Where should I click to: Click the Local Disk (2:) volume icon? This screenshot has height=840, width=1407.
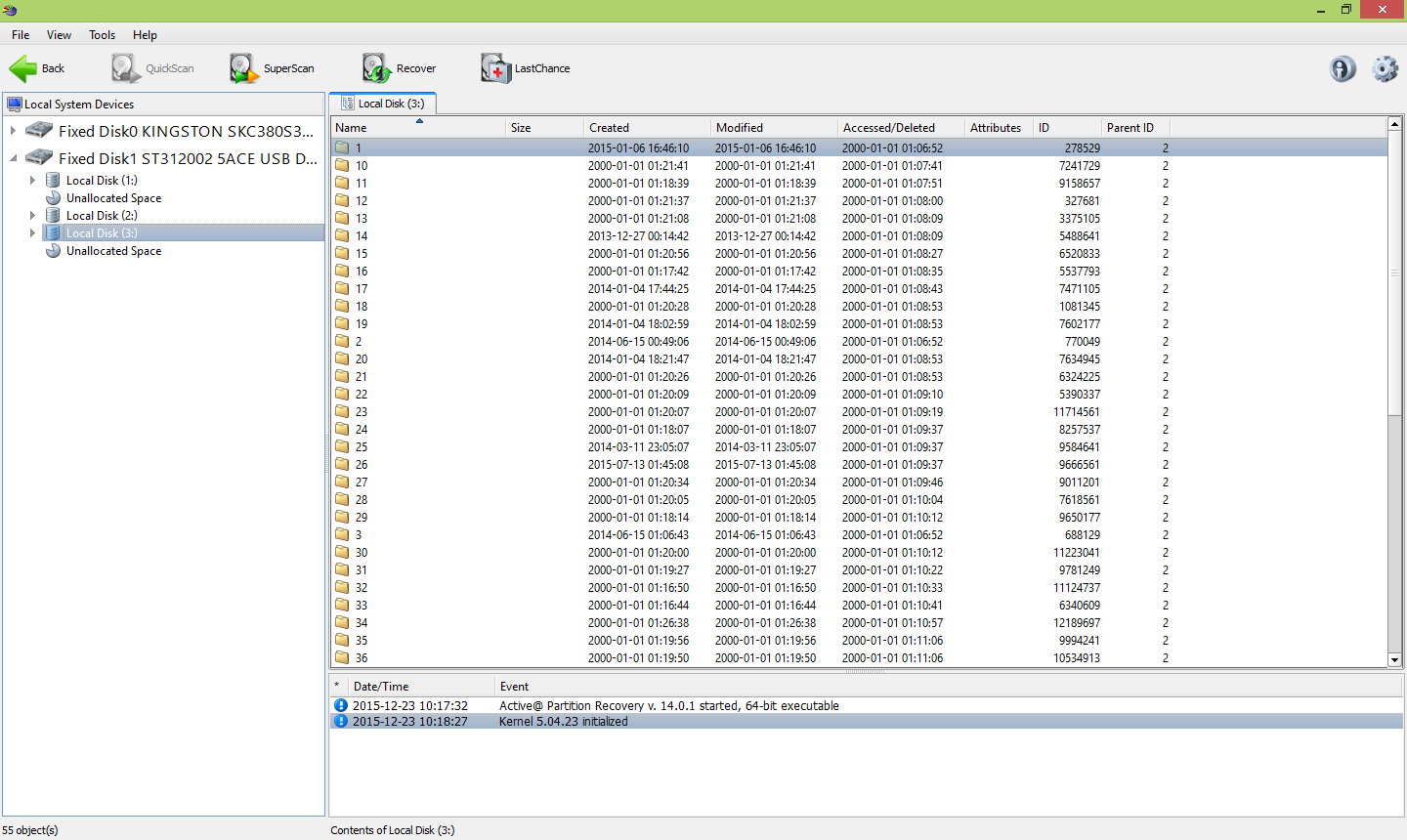[x=53, y=216]
